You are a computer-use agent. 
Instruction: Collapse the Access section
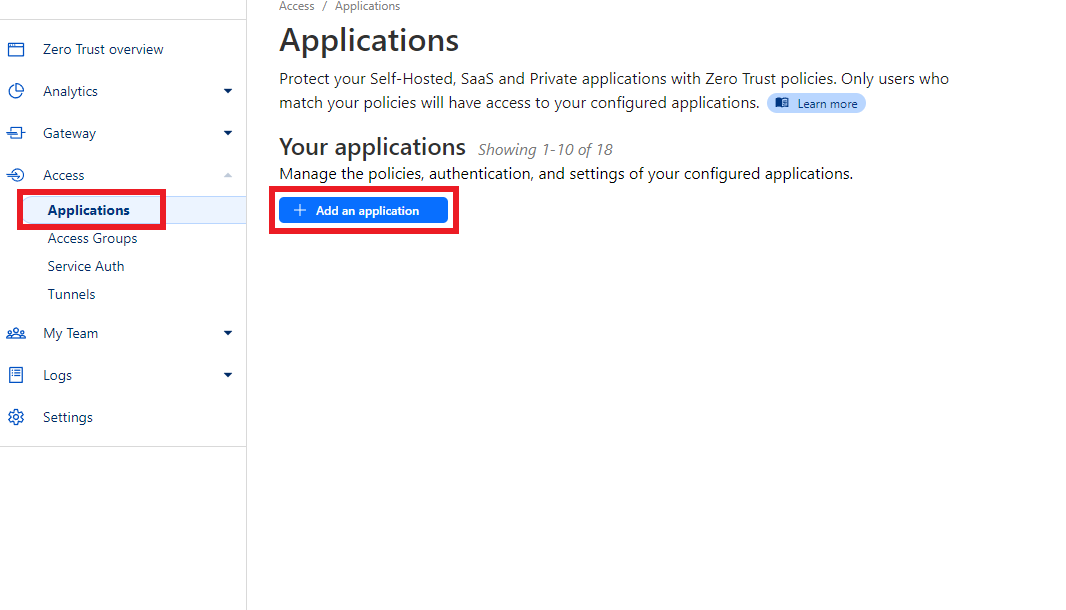click(228, 174)
